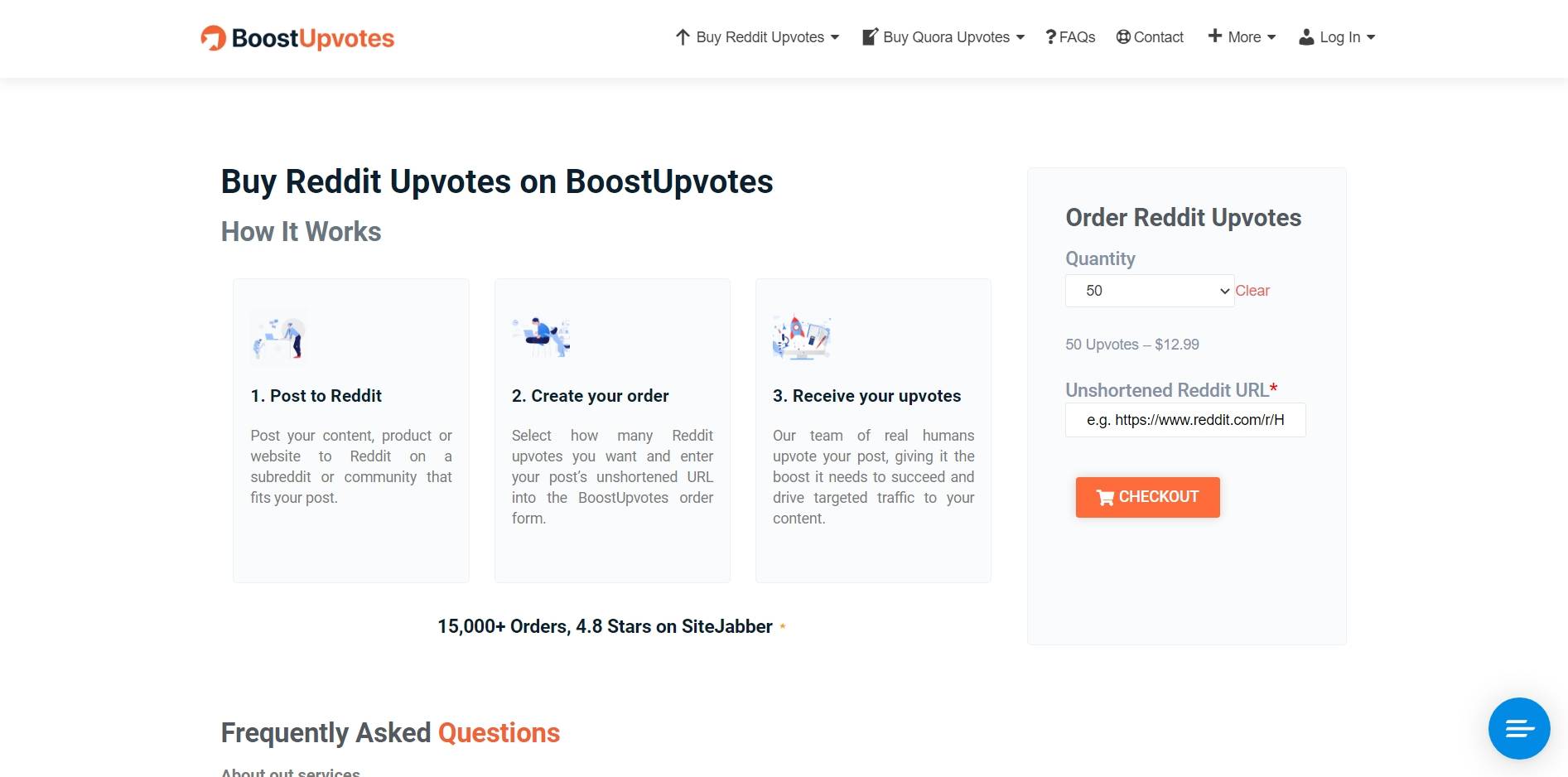Open the More menu

click(1242, 37)
